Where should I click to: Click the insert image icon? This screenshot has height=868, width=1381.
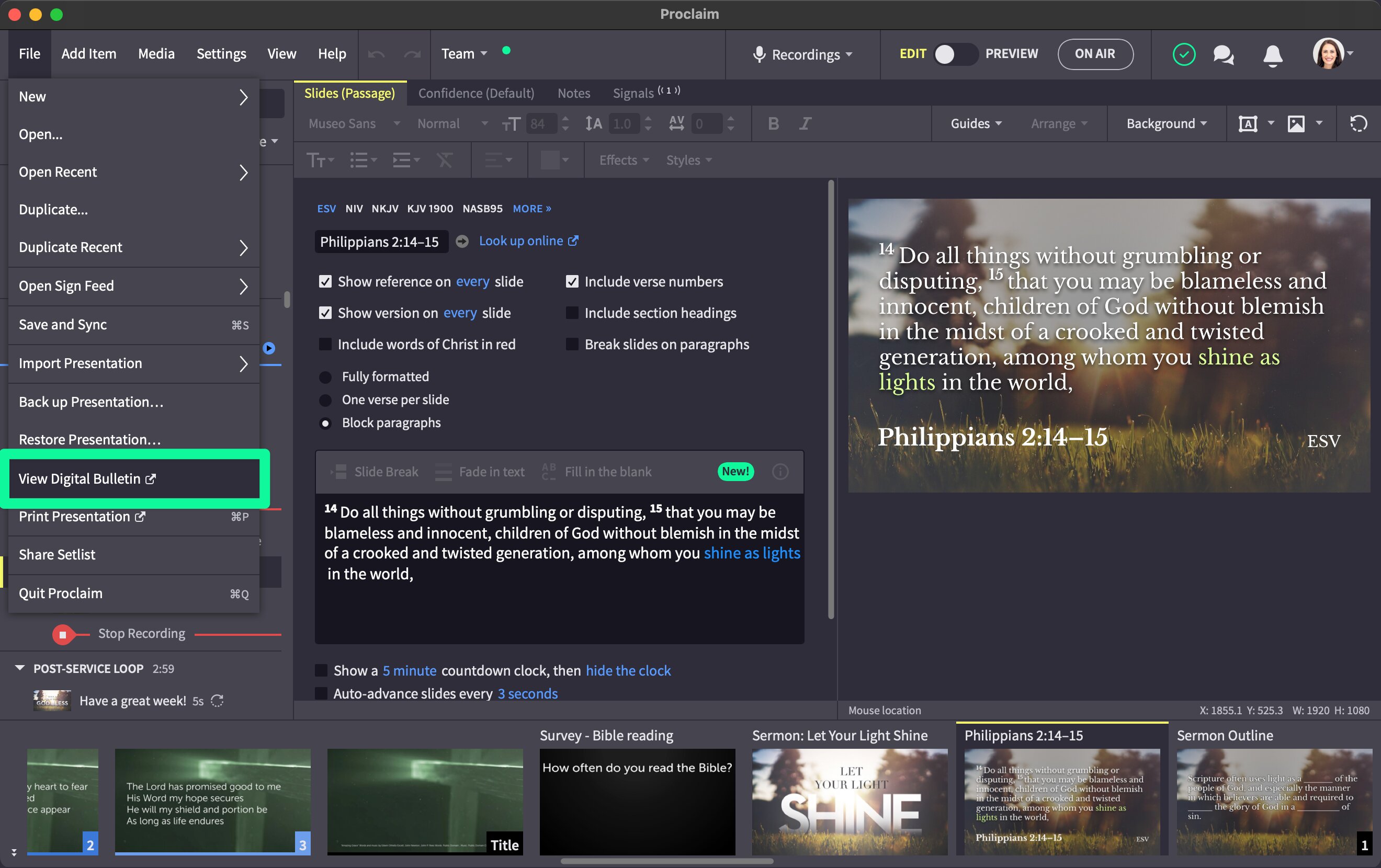click(1296, 123)
